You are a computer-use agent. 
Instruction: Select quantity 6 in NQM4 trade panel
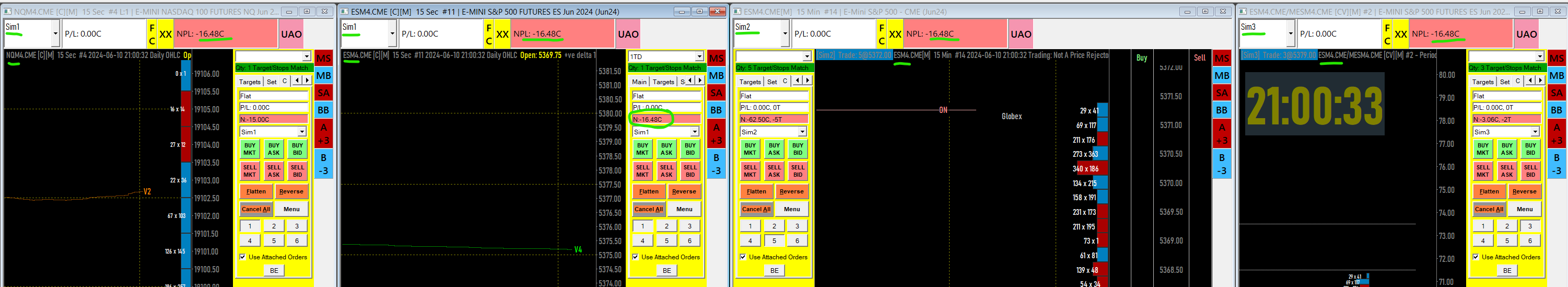pyautogui.click(x=297, y=240)
